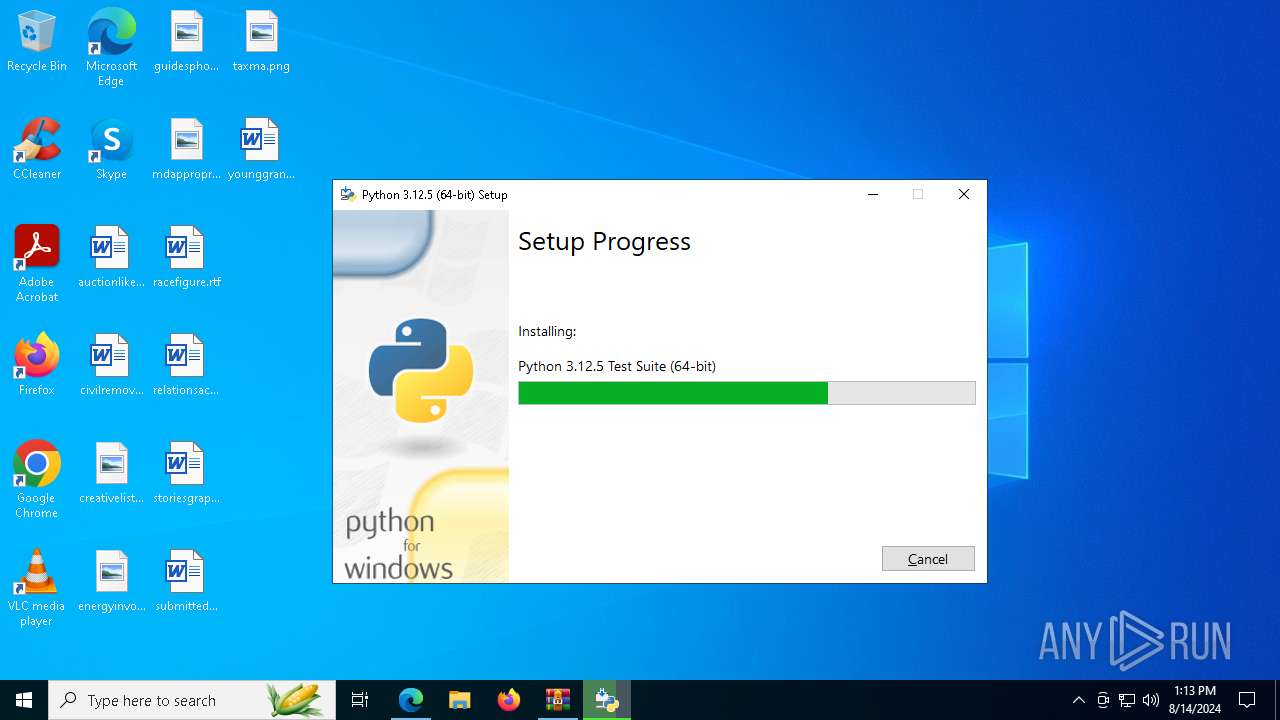Select the relationsac Word document icon
Image resolution: width=1280 pixels, height=720 pixels.
(186, 366)
